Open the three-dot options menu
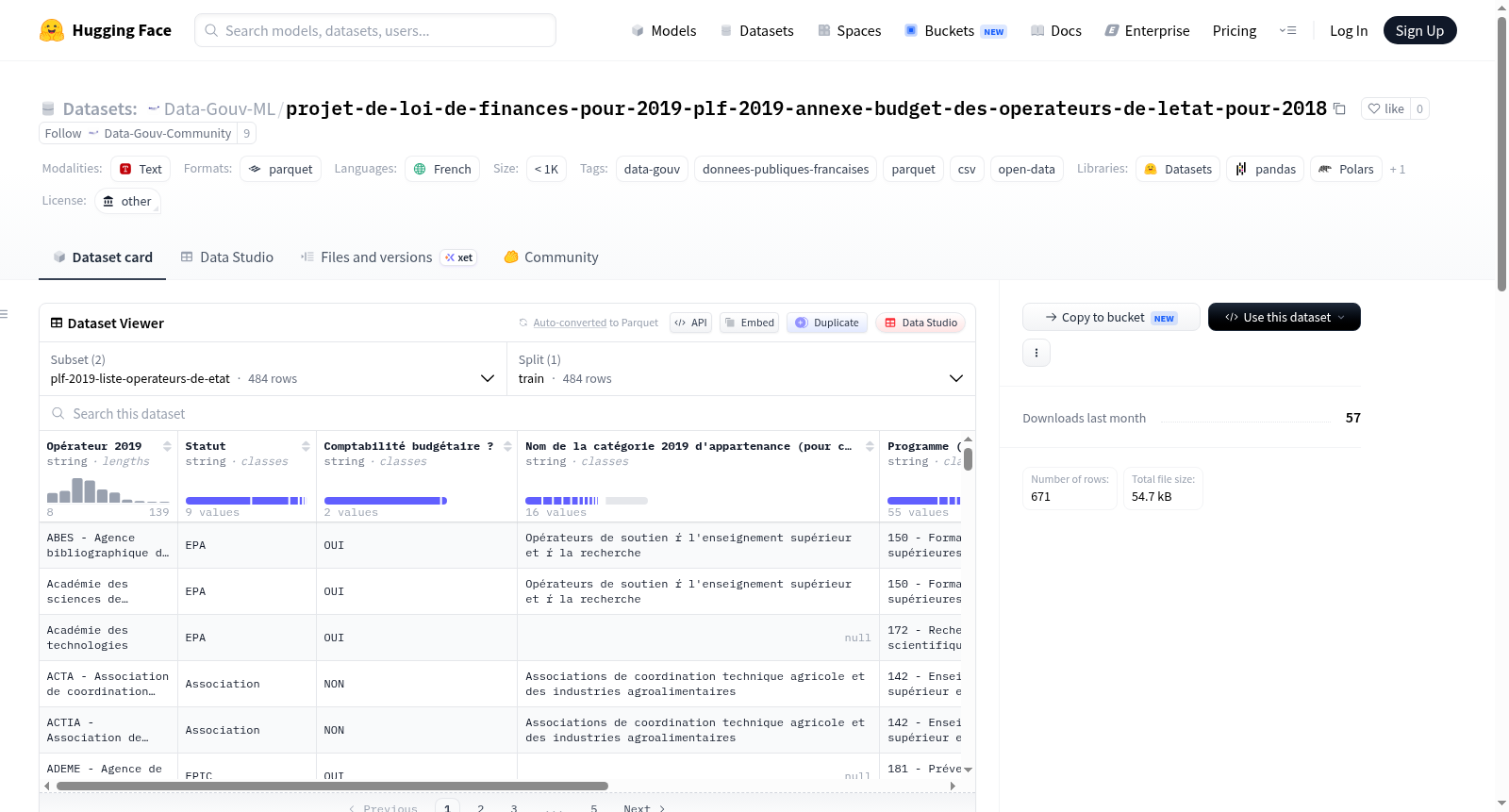Screen dimensions: 1509x812 coord(1036,353)
